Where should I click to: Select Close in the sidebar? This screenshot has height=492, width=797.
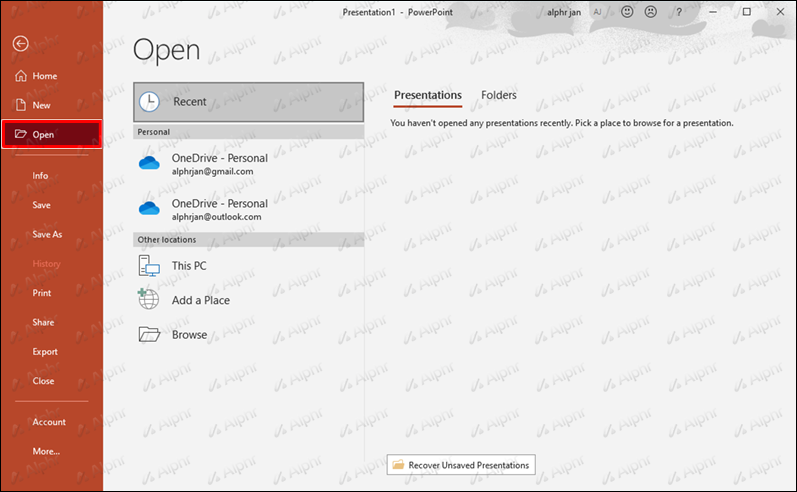point(51,381)
